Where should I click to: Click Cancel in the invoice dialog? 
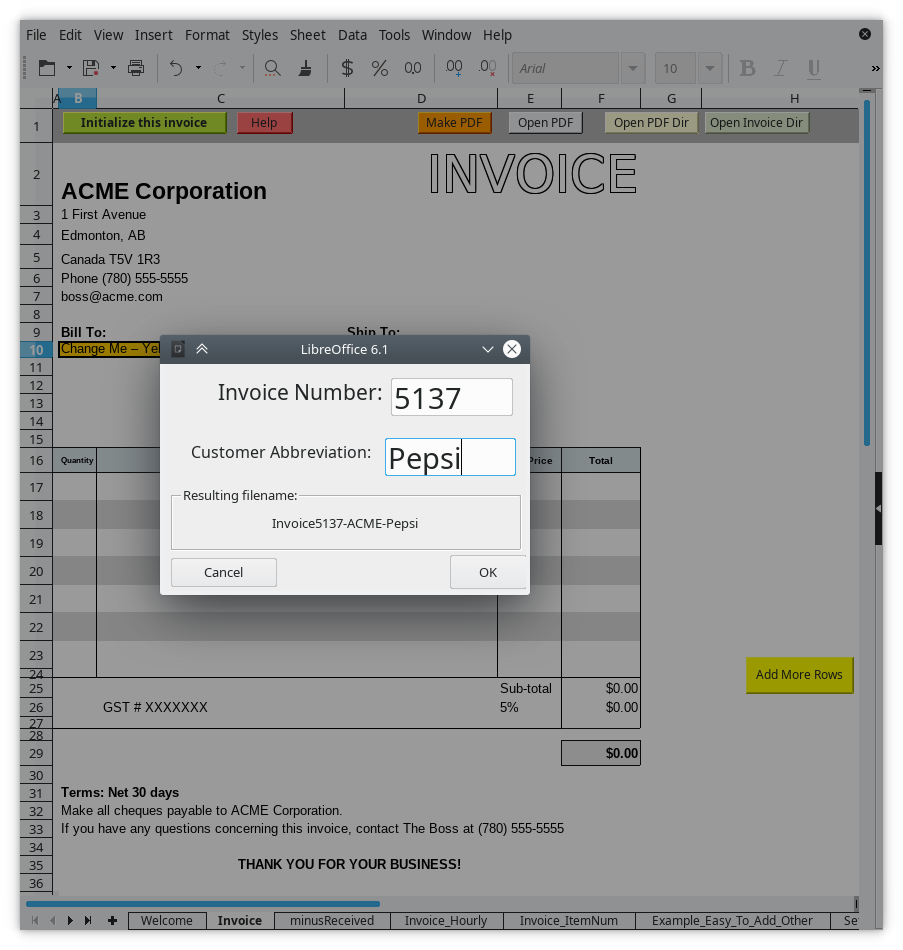coord(224,573)
